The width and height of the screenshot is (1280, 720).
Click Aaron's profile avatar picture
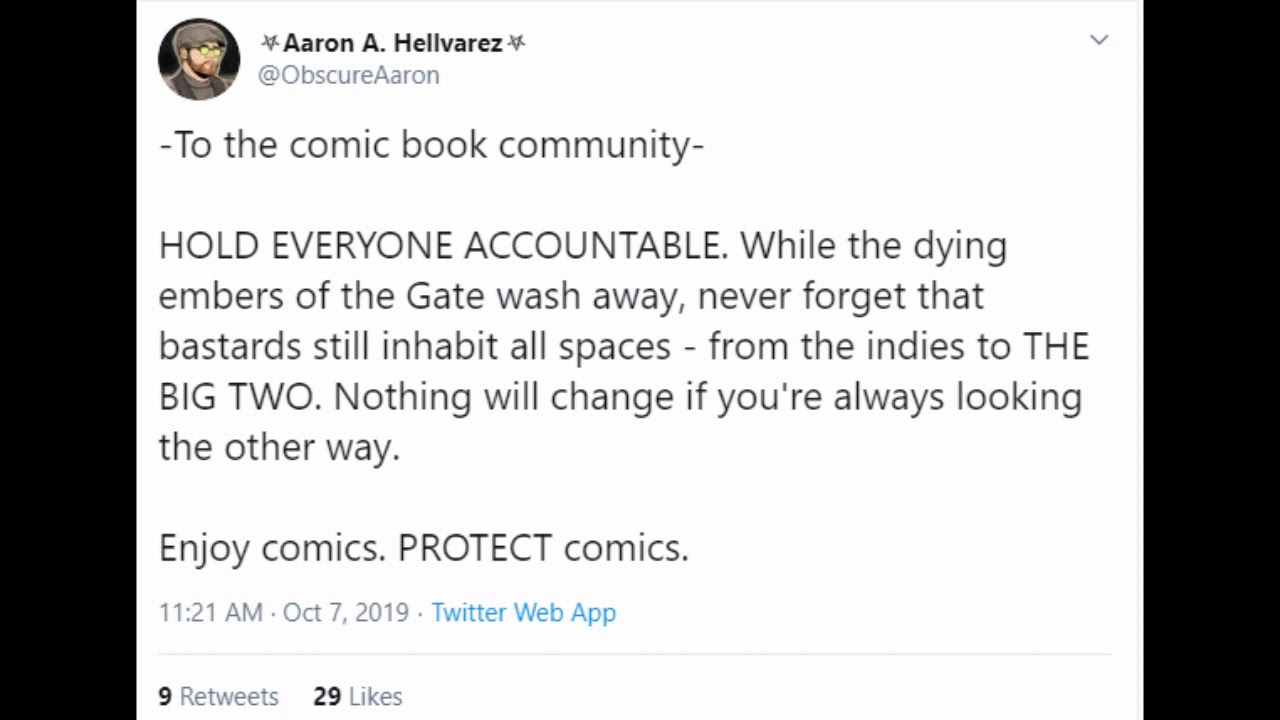199,59
